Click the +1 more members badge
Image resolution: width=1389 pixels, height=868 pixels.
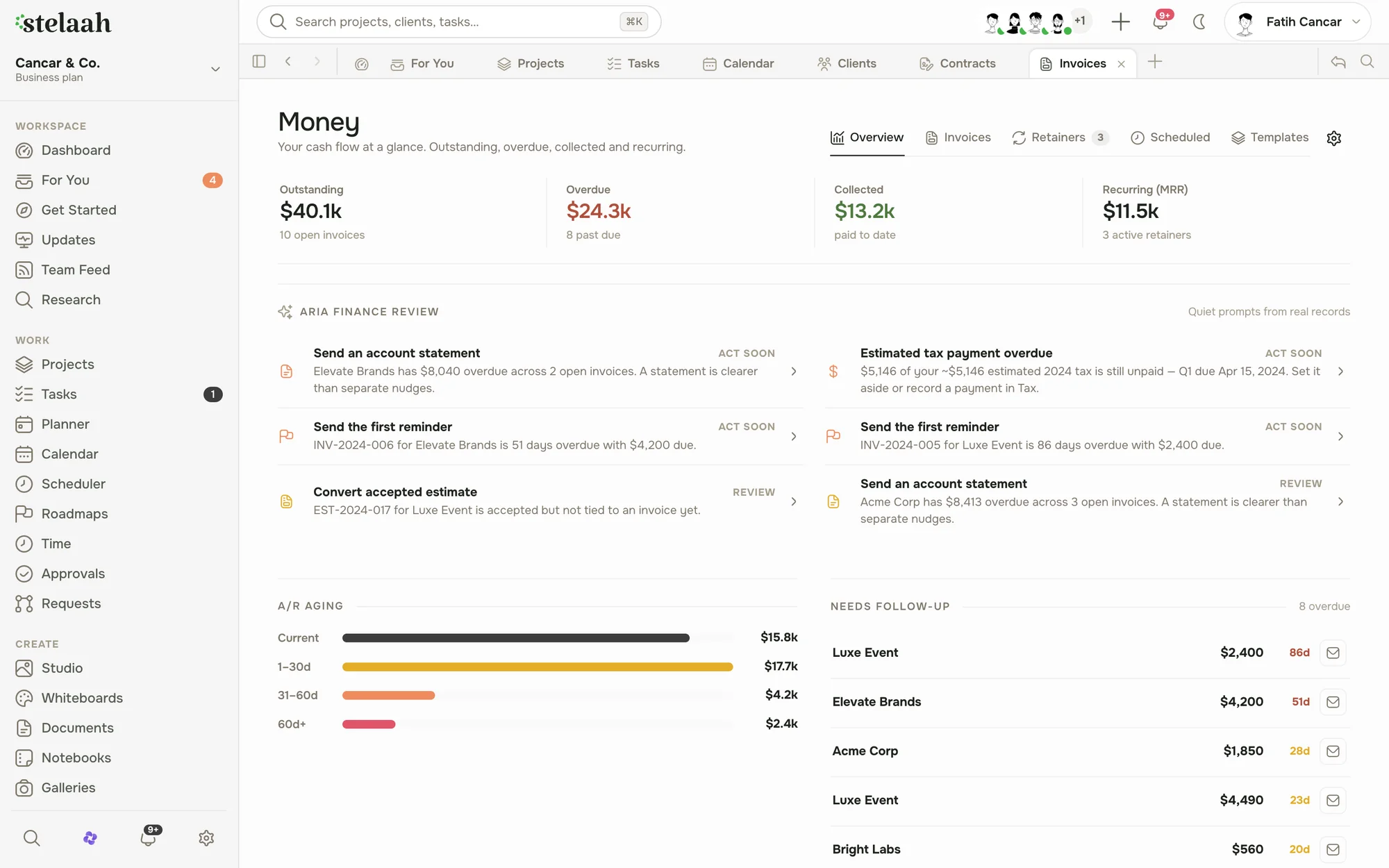(x=1080, y=21)
